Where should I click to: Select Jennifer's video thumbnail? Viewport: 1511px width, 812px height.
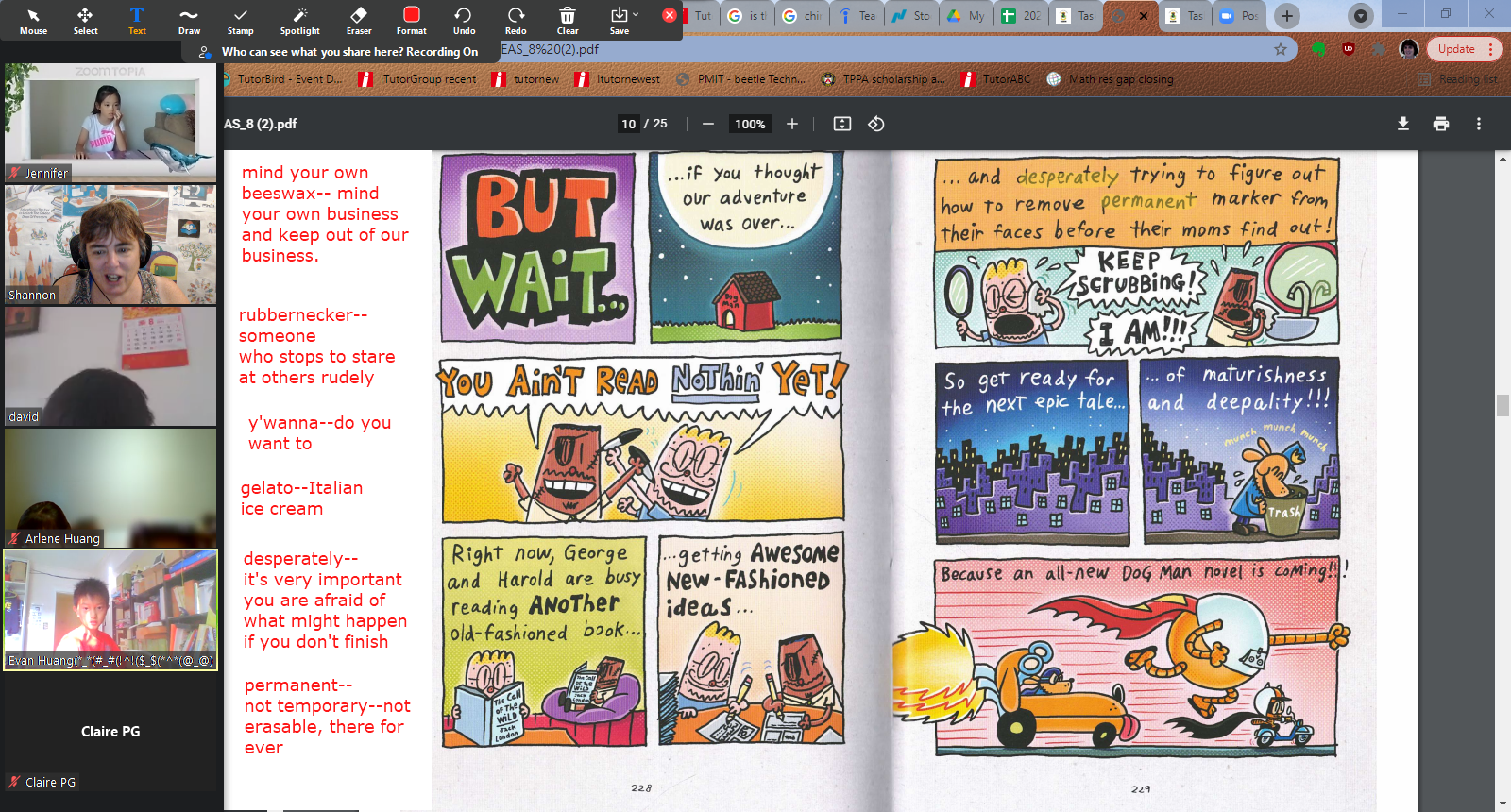(x=110, y=123)
